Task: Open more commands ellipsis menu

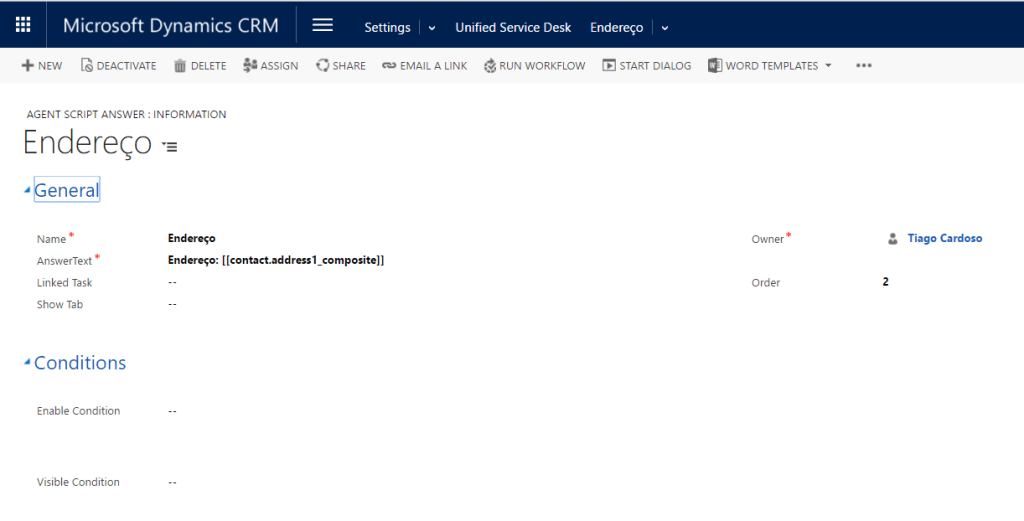Action: point(864,66)
